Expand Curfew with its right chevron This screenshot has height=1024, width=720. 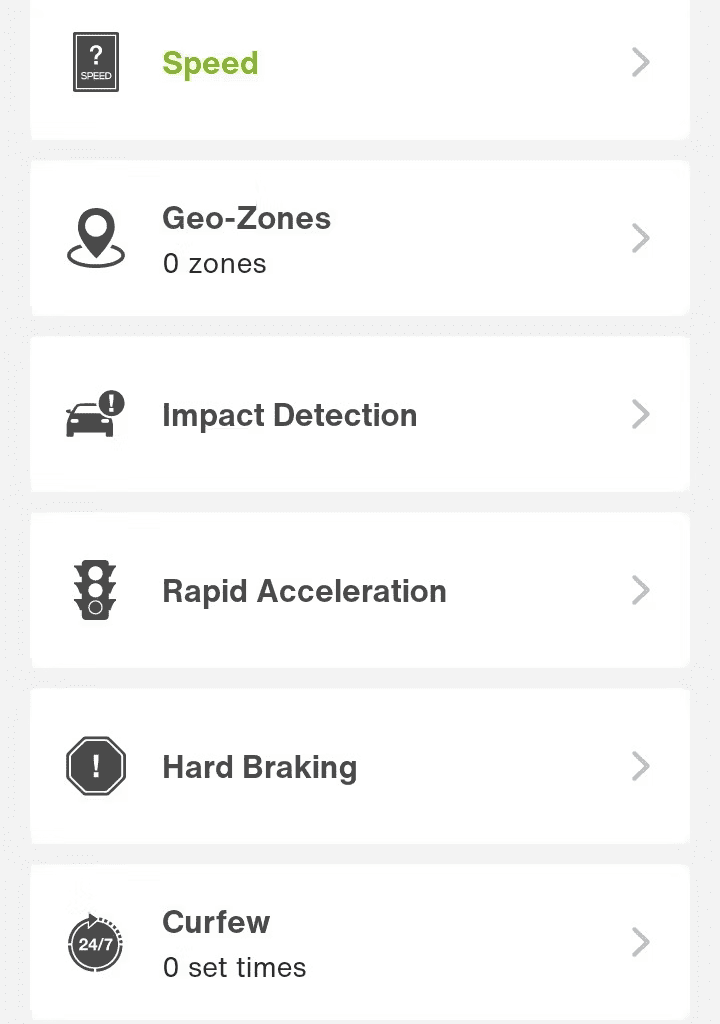tap(641, 942)
